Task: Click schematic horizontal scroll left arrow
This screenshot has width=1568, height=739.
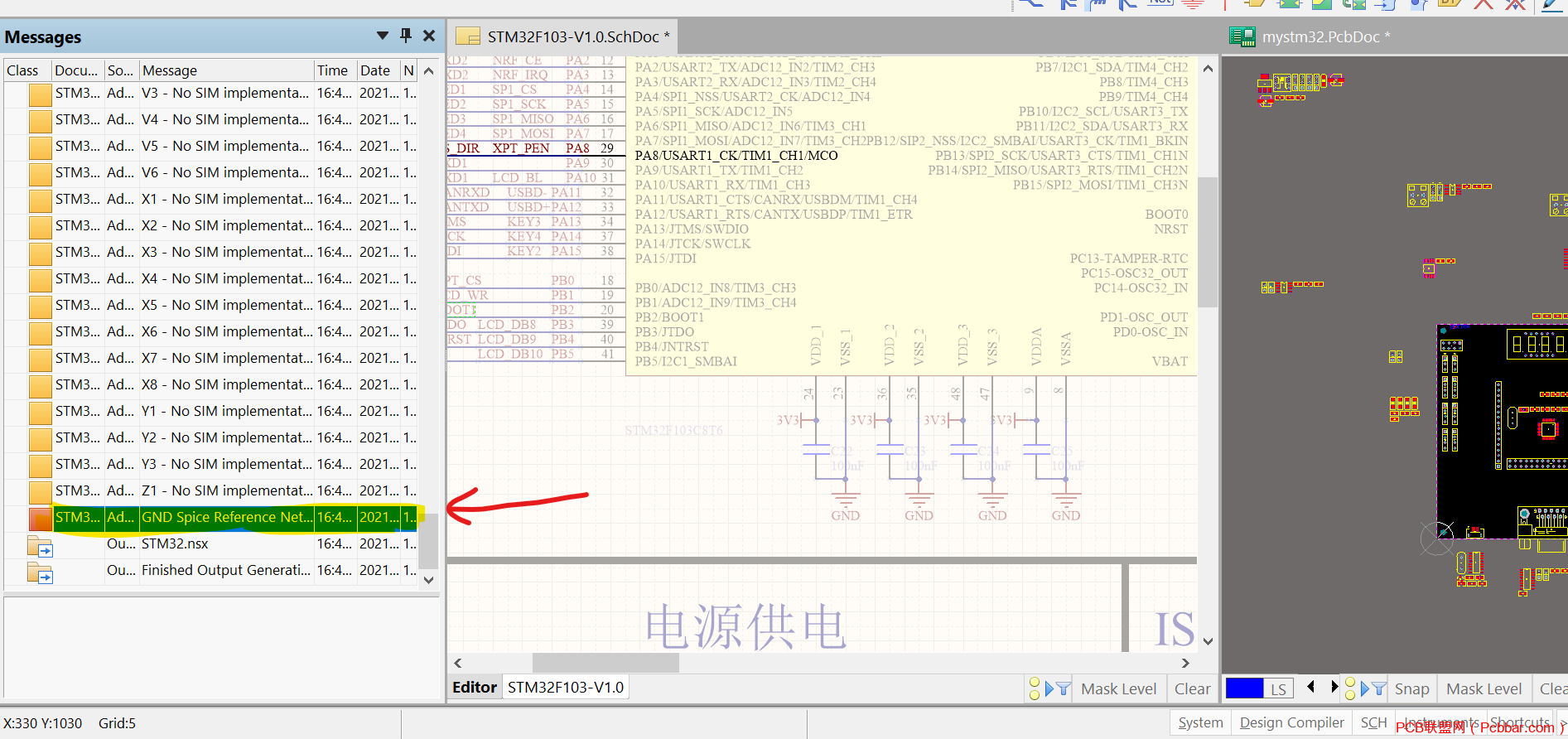Action: tap(458, 663)
